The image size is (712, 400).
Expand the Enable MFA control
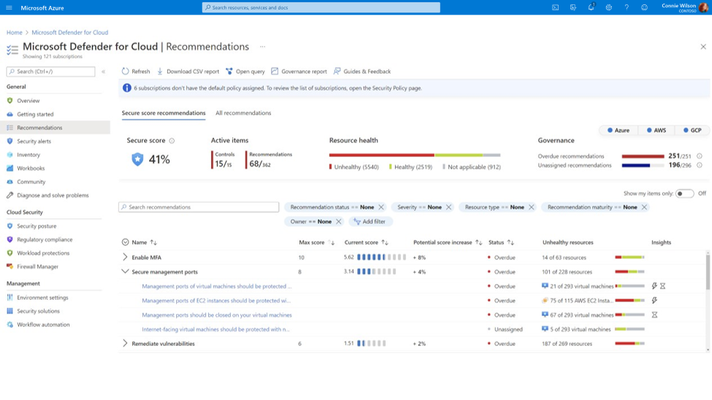[x=125, y=257]
